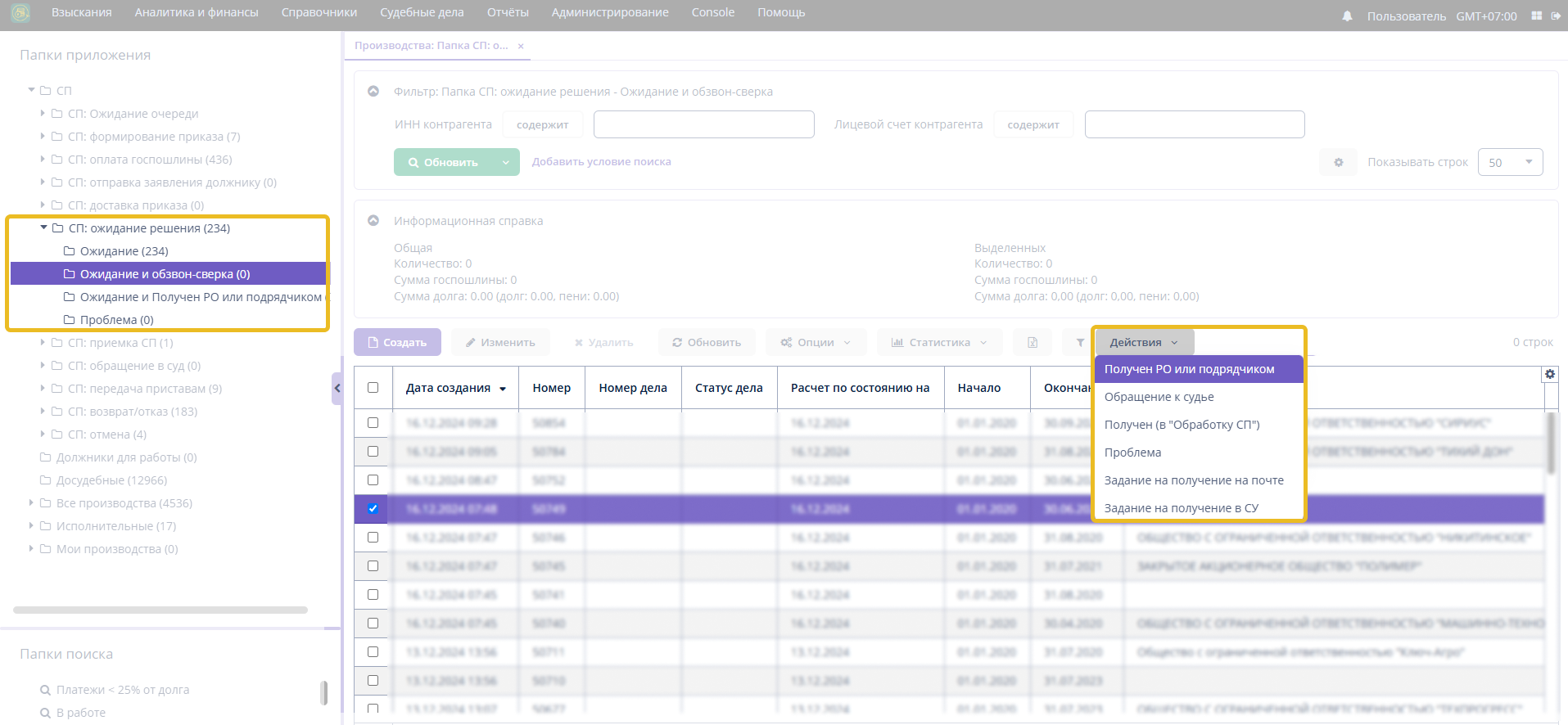Expand the СП: возврат/отказ (183) folder
This screenshot has height=725, width=1568.
(x=43, y=412)
